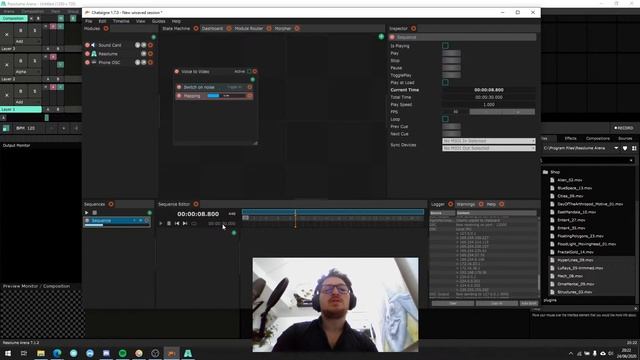This screenshot has width=640, height=360.
Task: Open the Timeline menu
Action: pos(121,21)
